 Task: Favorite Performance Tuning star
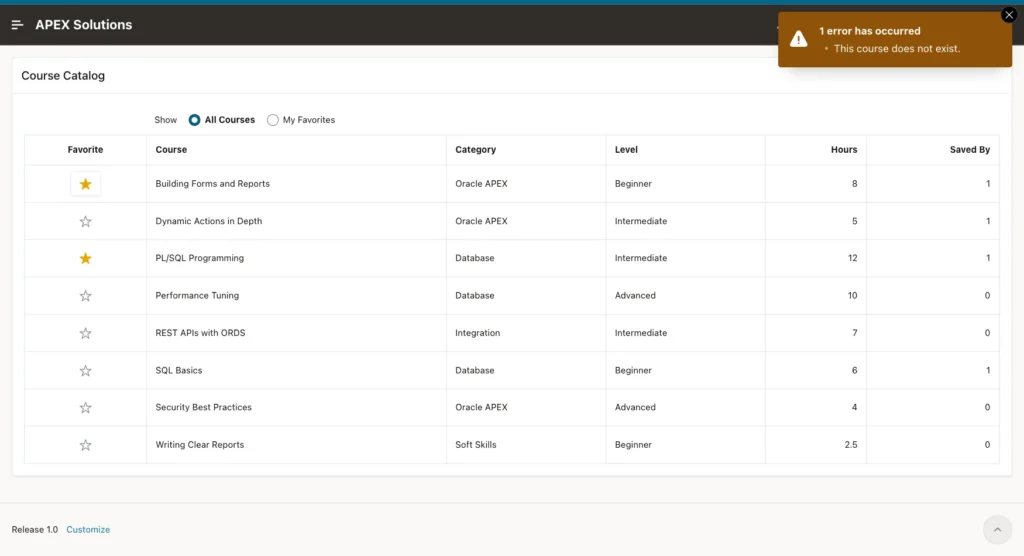click(x=86, y=296)
